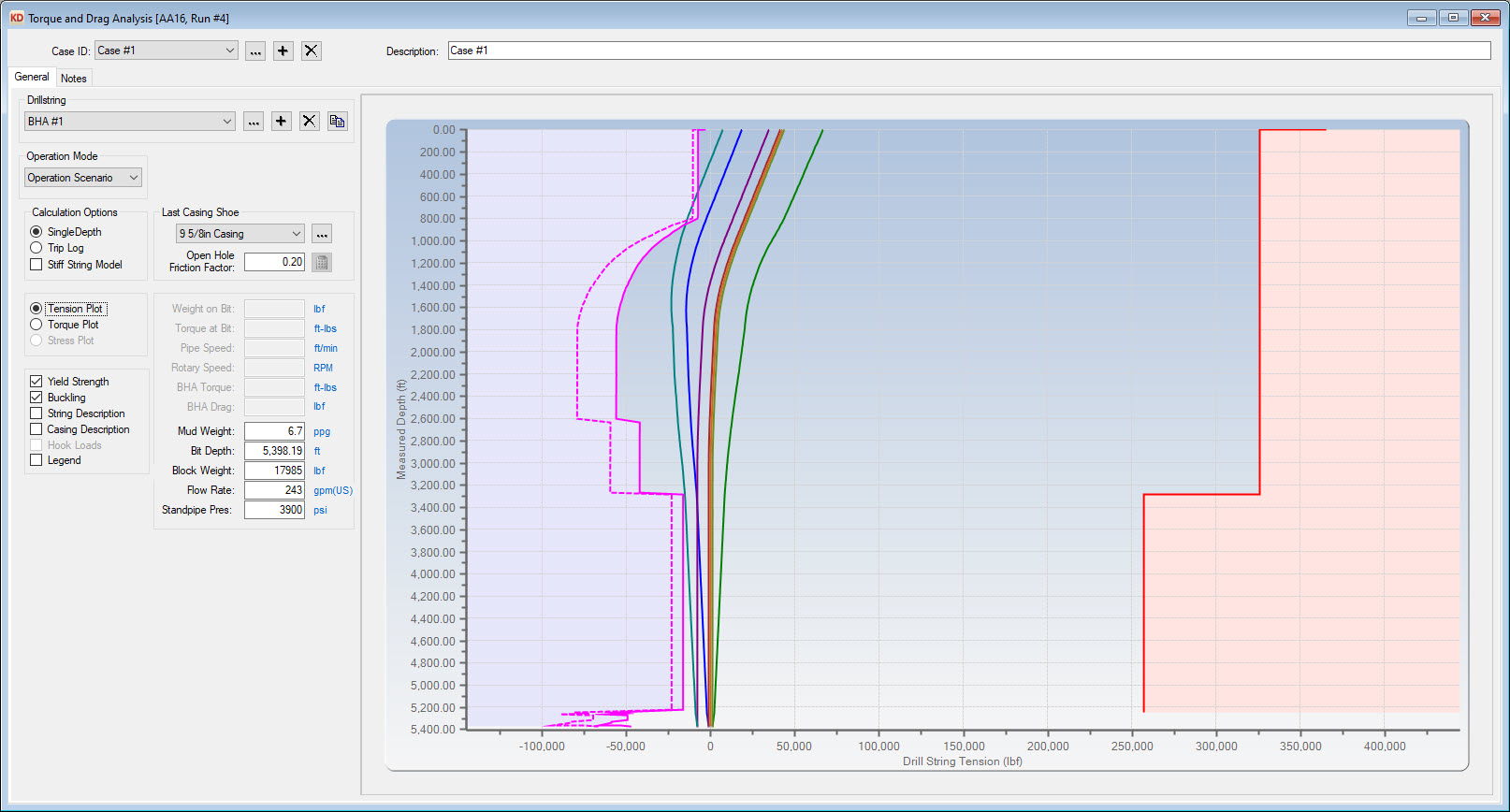Open friction factor calculator icon
The height and width of the screenshot is (812, 1510).
322,263
